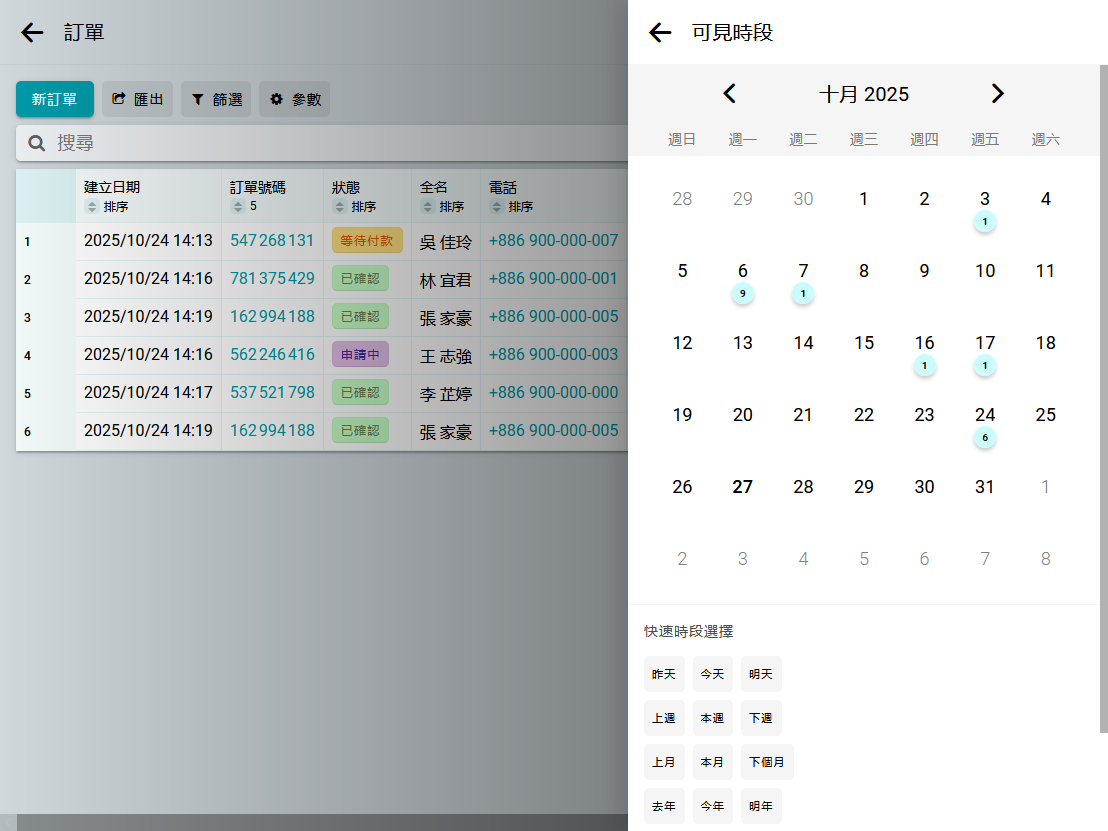The image size is (1108, 831).
Task: Open order number 547268131 link
Action: pos(272,241)
